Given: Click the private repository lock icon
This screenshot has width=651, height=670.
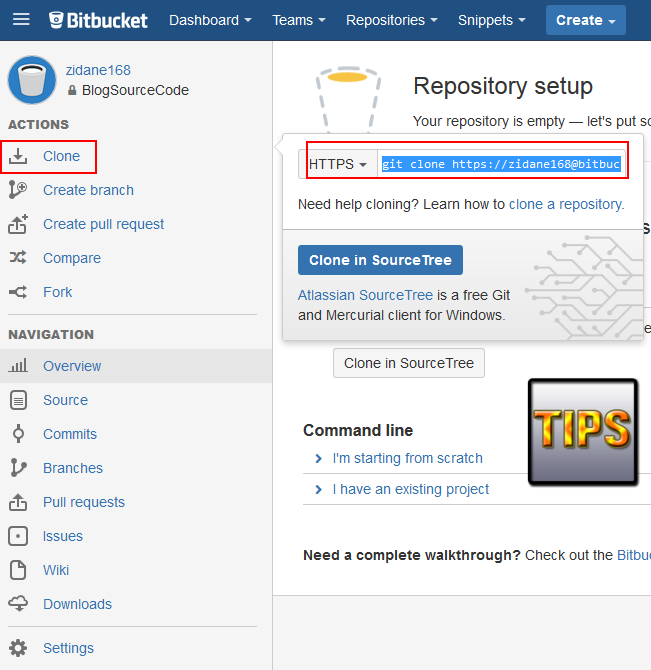Looking at the screenshot, I should point(72,90).
